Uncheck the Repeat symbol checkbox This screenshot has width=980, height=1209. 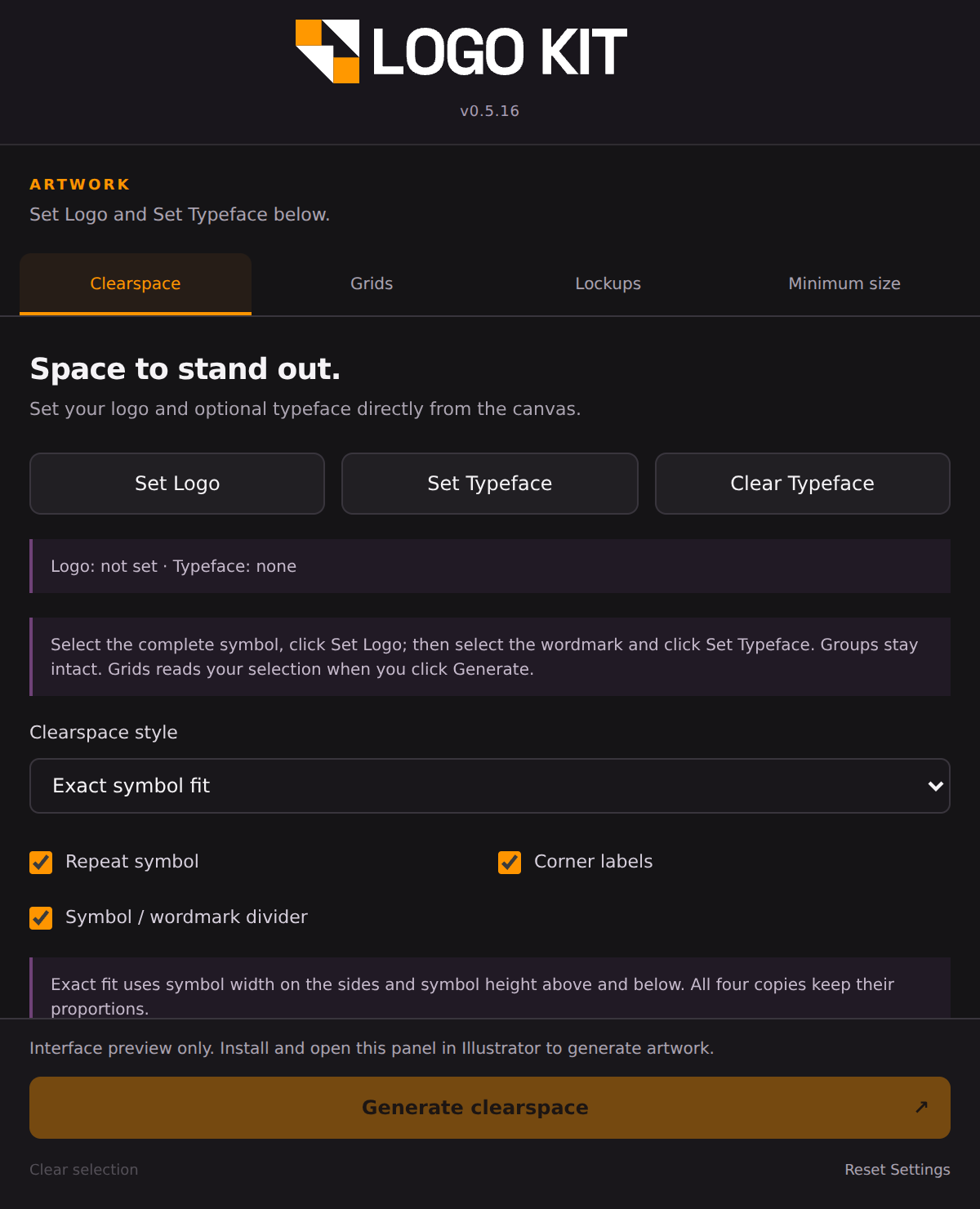[x=41, y=863]
